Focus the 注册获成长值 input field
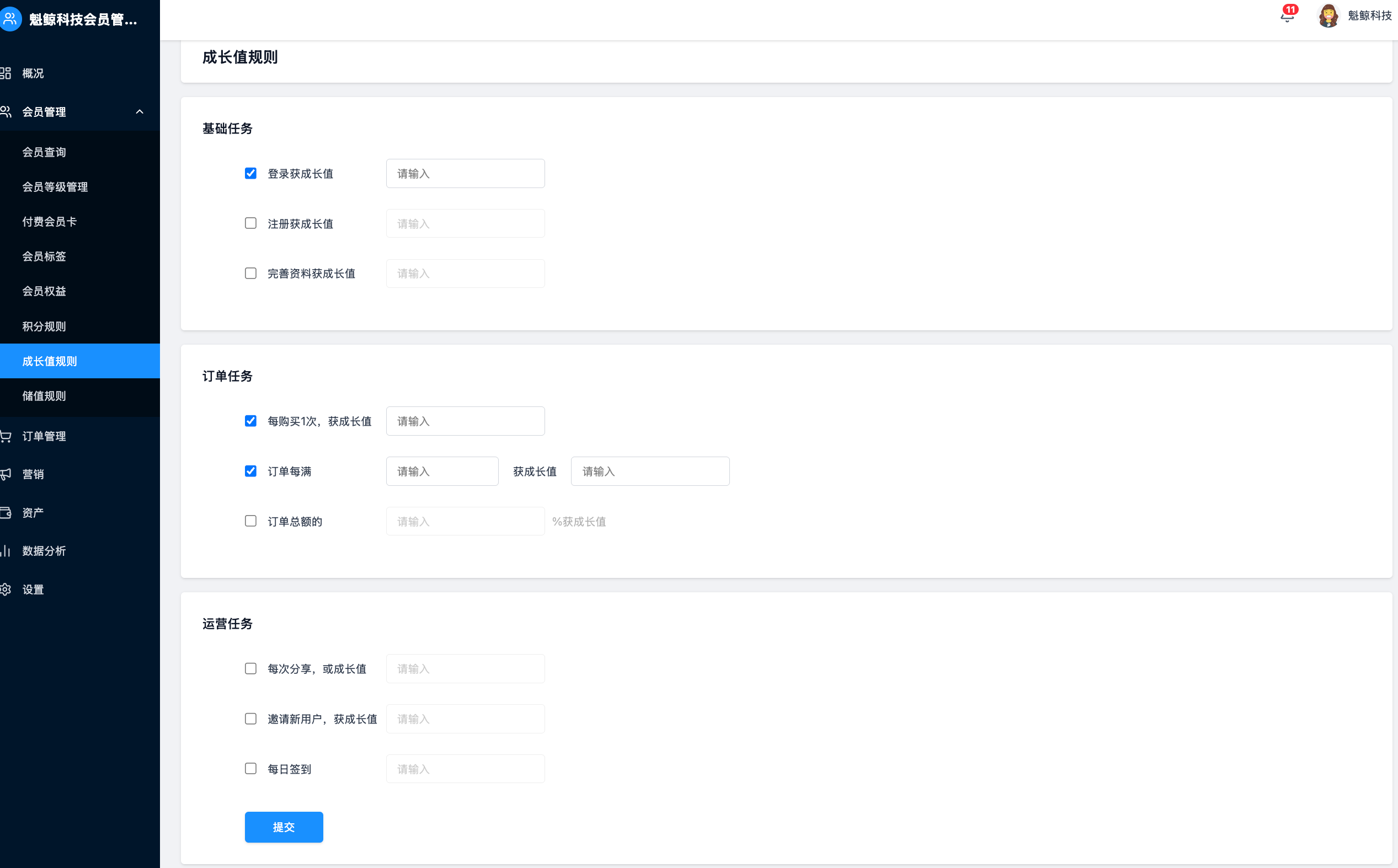This screenshot has width=1398, height=868. coord(465,223)
